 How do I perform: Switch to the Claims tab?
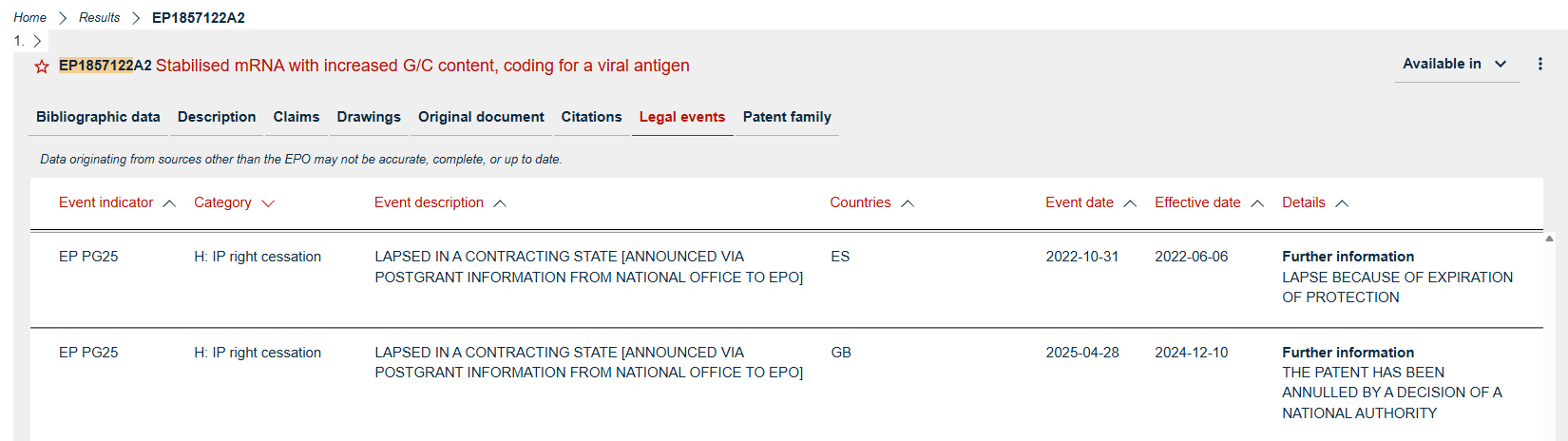[296, 117]
